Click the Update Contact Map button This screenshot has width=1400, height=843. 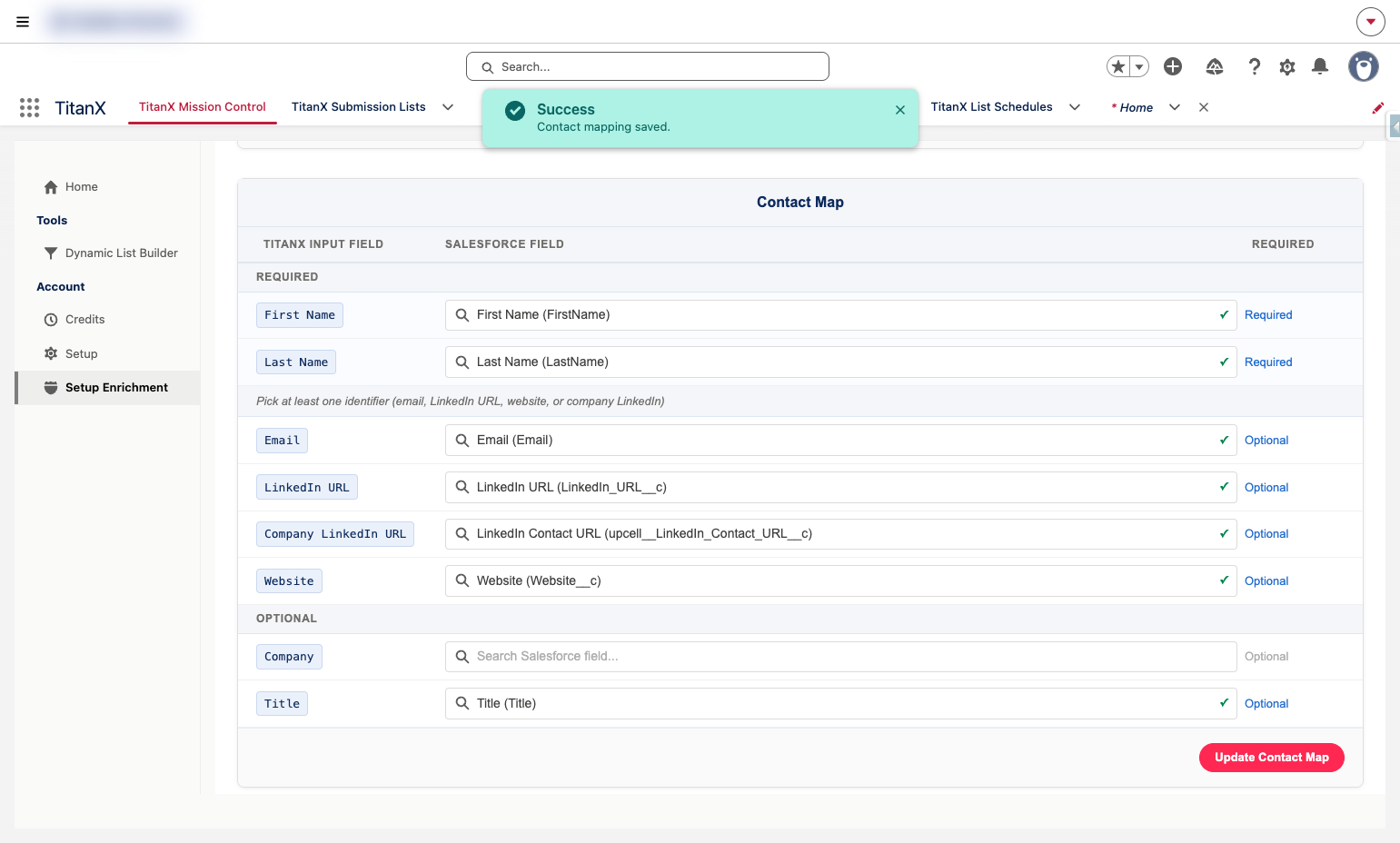[x=1272, y=758]
